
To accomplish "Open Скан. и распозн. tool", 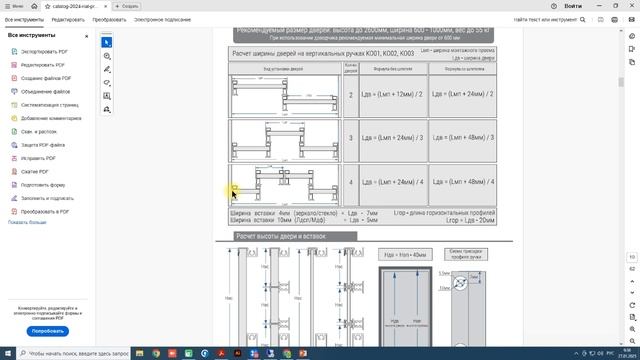I will point(39,132).
